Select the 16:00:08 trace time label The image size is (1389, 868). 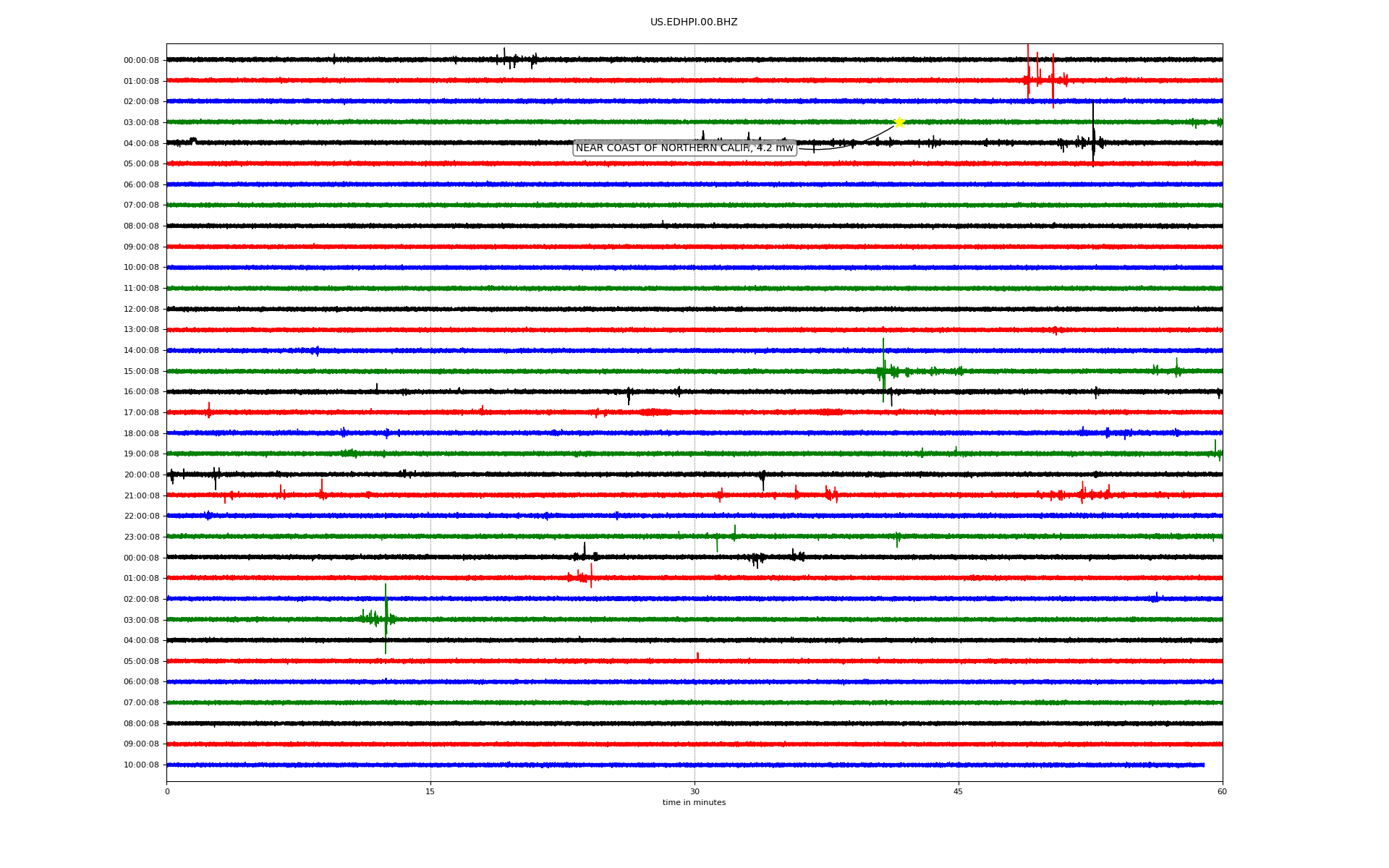(x=141, y=392)
